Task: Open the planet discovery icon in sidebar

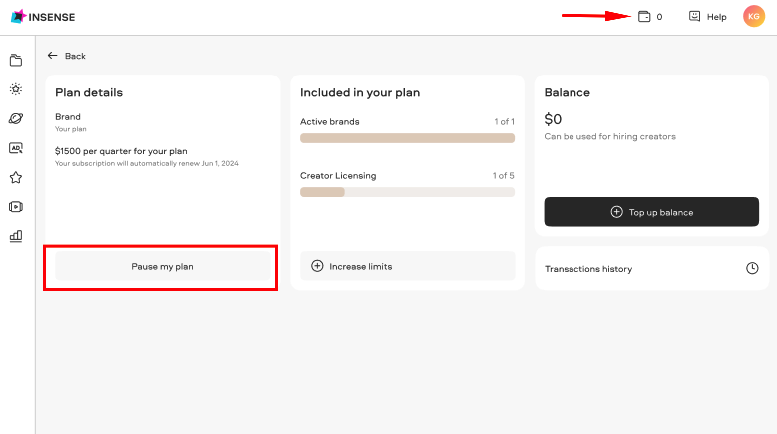Action: pyautogui.click(x=16, y=118)
